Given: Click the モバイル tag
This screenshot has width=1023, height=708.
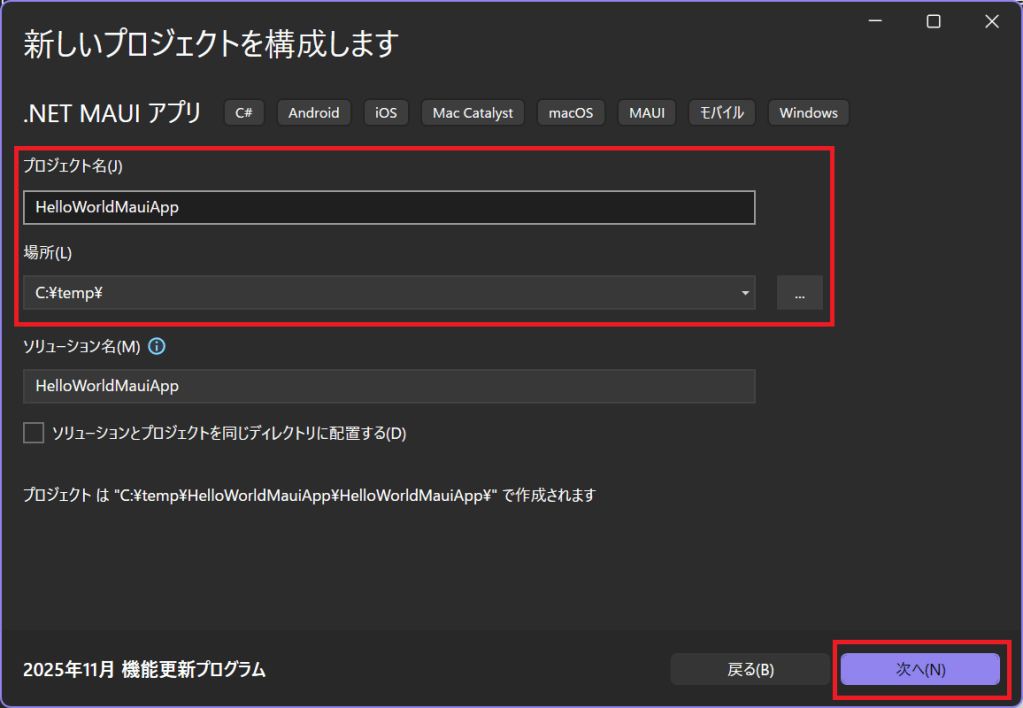Looking at the screenshot, I should click(723, 113).
